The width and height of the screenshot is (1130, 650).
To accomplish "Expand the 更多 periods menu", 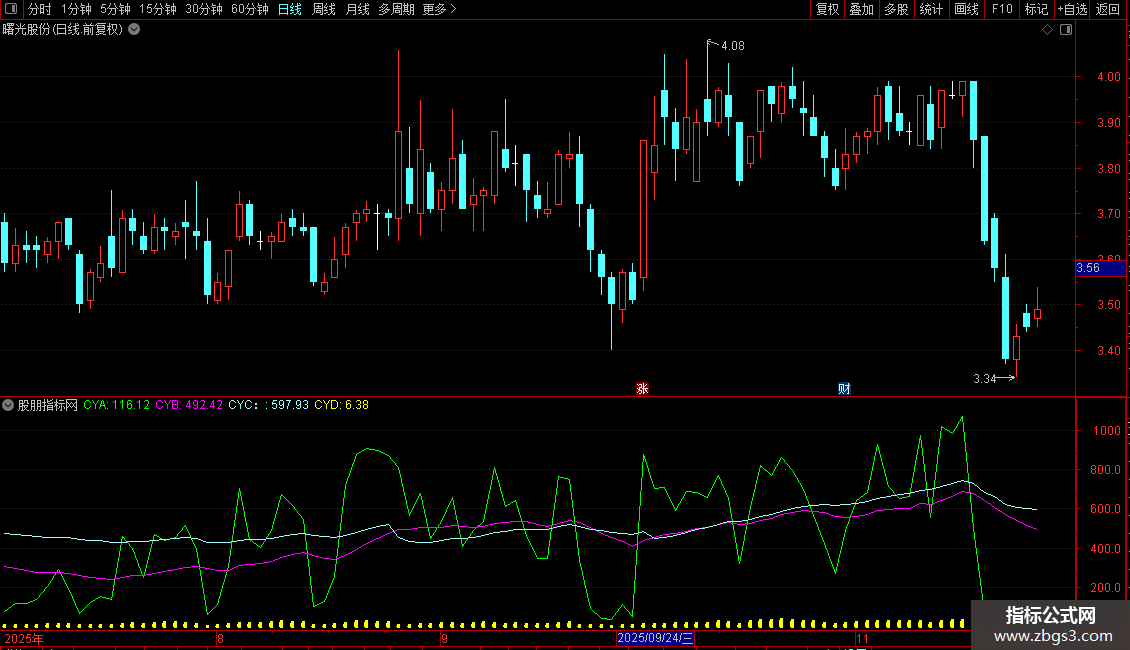I will pyautogui.click(x=439, y=9).
